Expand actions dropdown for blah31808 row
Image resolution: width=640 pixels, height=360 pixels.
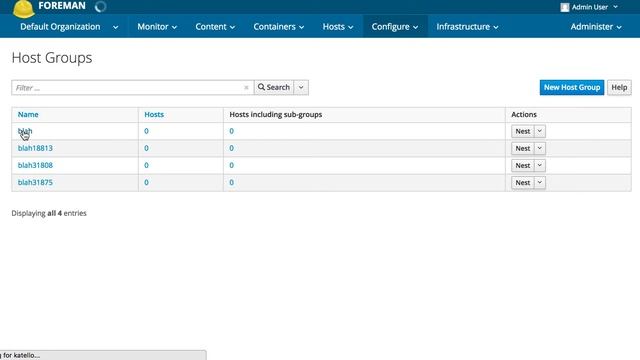[540, 165]
